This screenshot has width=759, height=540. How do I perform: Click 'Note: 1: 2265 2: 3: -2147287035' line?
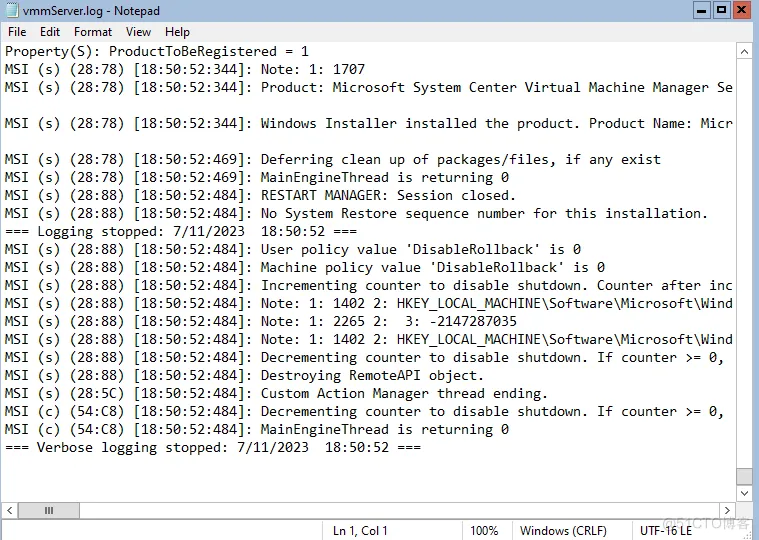(x=261, y=321)
